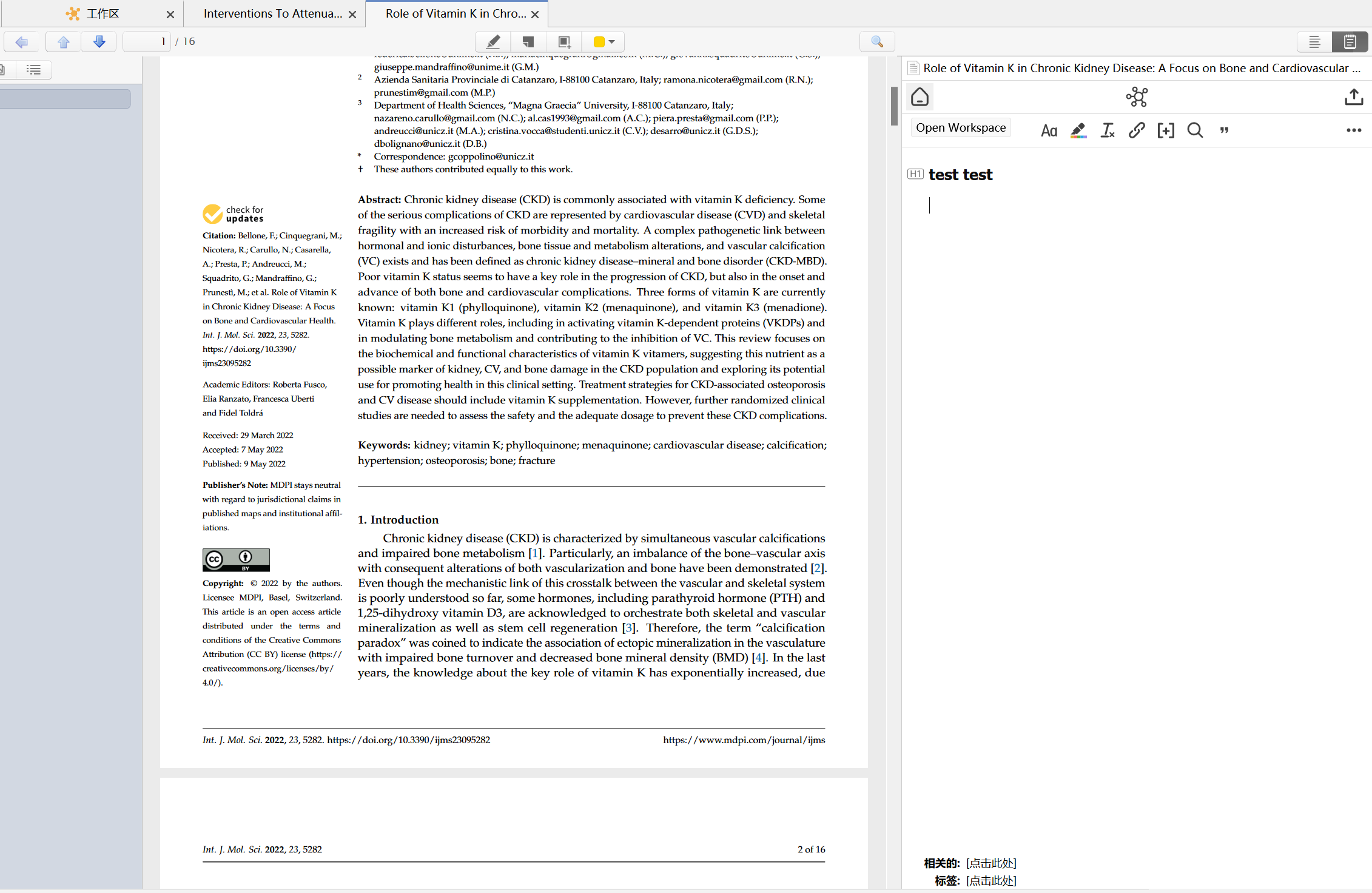Click the Creative Commons BY license badge
The width and height of the screenshot is (1372, 893).
point(236,560)
